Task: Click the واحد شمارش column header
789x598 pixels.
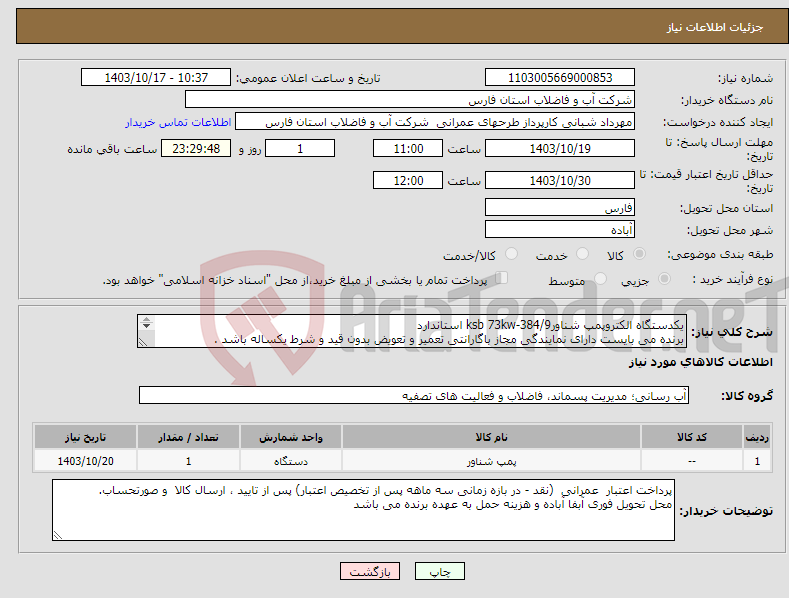Action: (x=291, y=437)
